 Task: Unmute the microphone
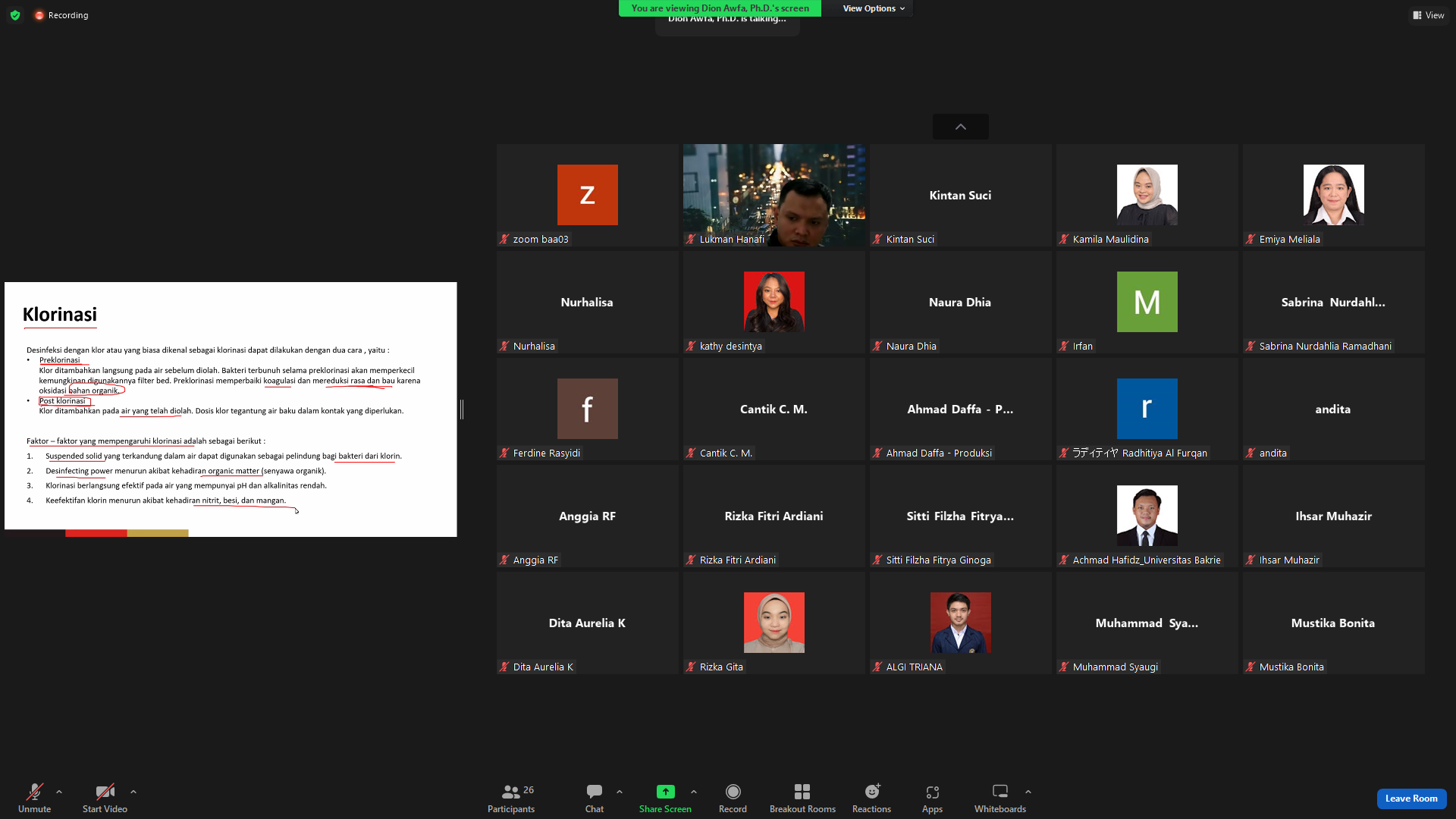pos(35,798)
